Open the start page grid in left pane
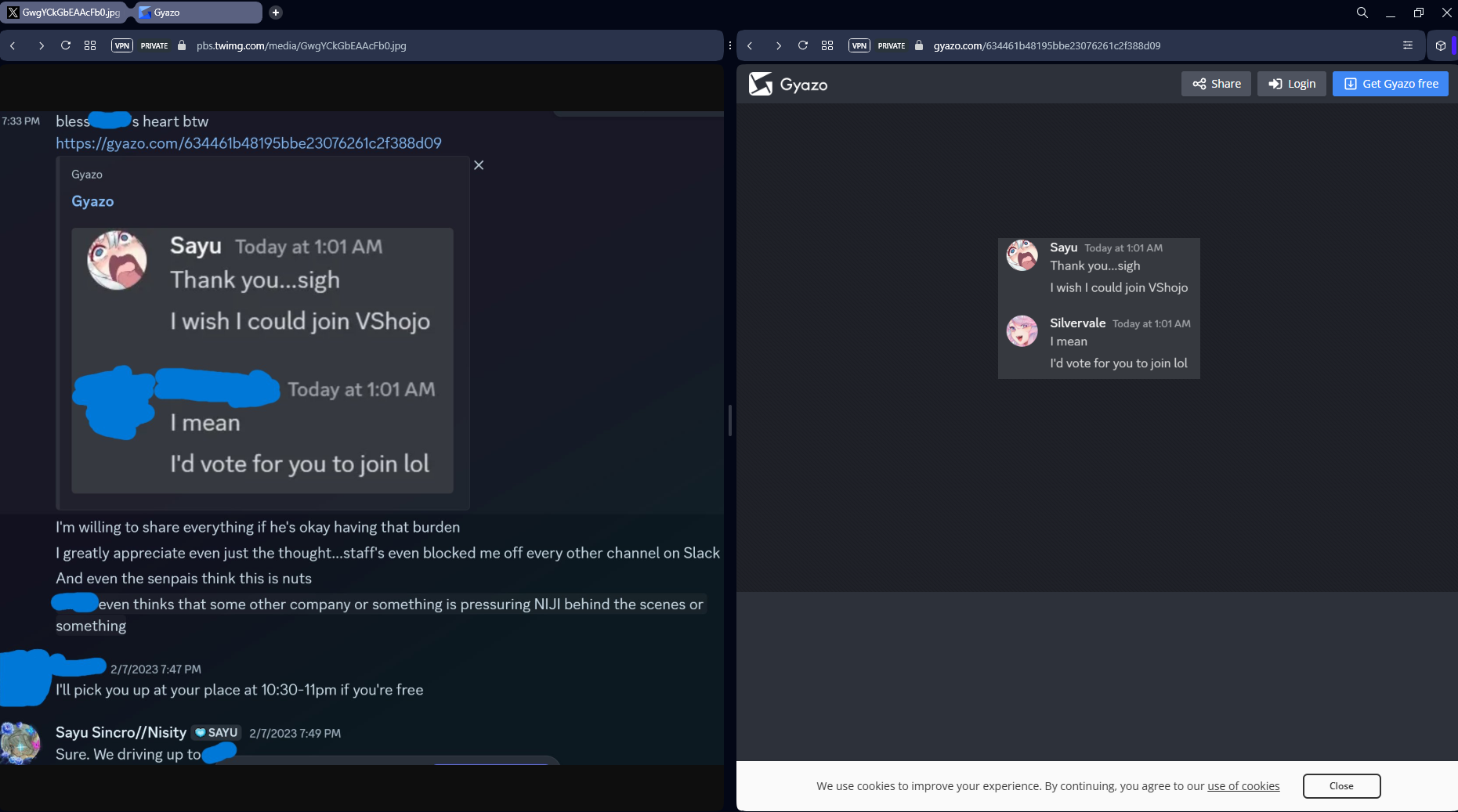Screen dimensions: 1458x812 click(x=90, y=45)
